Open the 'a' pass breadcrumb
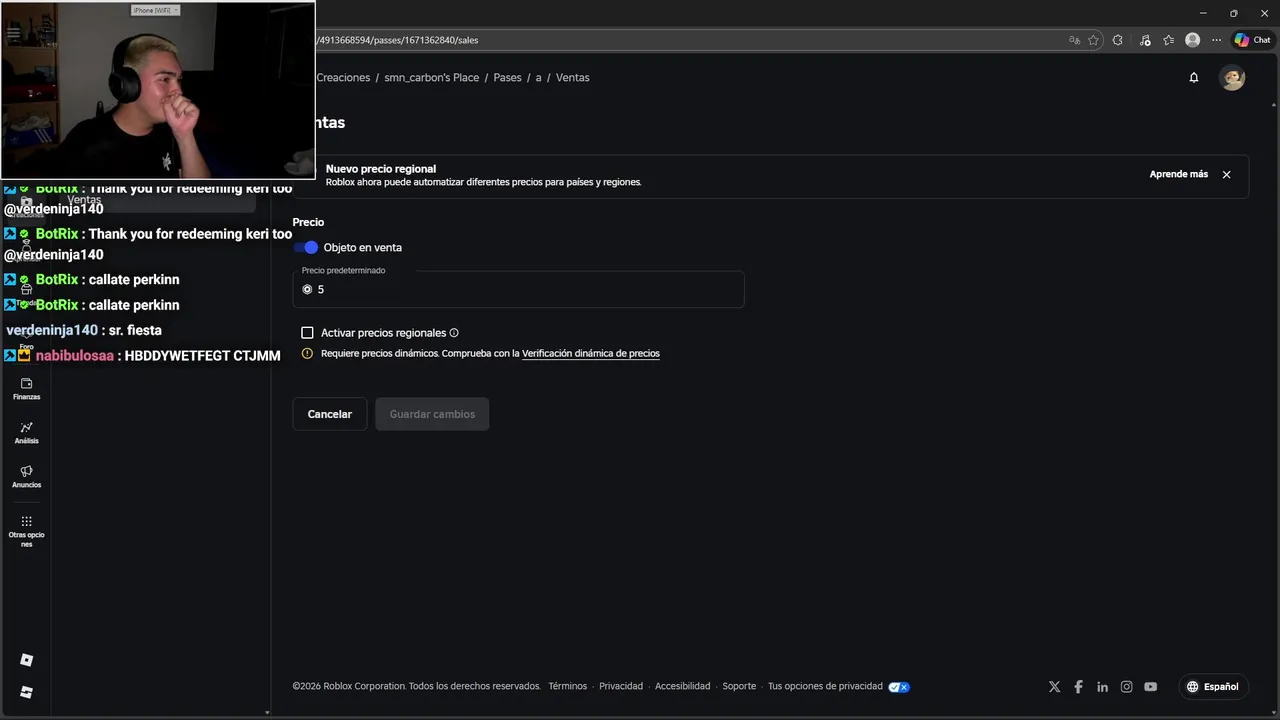This screenshot has width=1280, height=720. click(x=538, y=77)
